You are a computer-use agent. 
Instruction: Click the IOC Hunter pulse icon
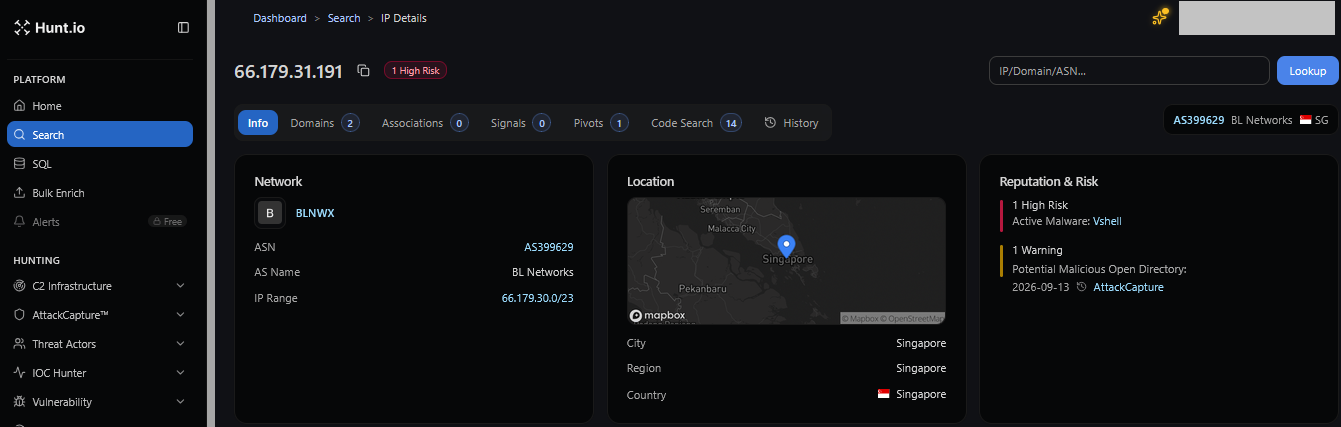20,373
